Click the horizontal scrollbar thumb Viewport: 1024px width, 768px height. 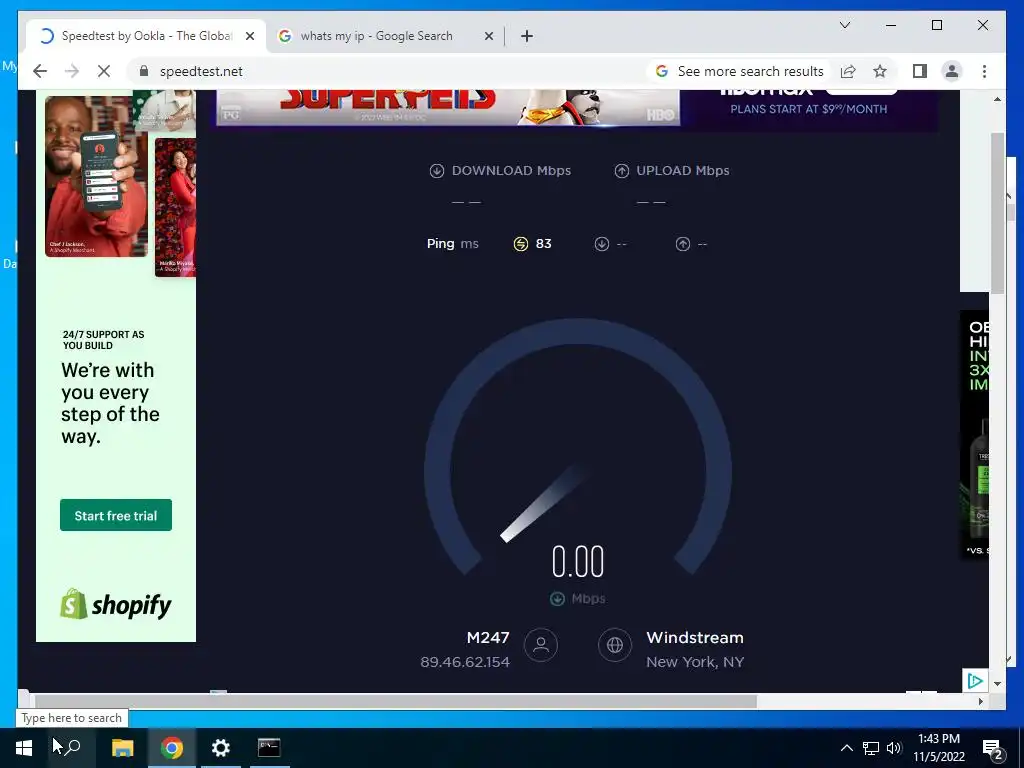point(396,701)
